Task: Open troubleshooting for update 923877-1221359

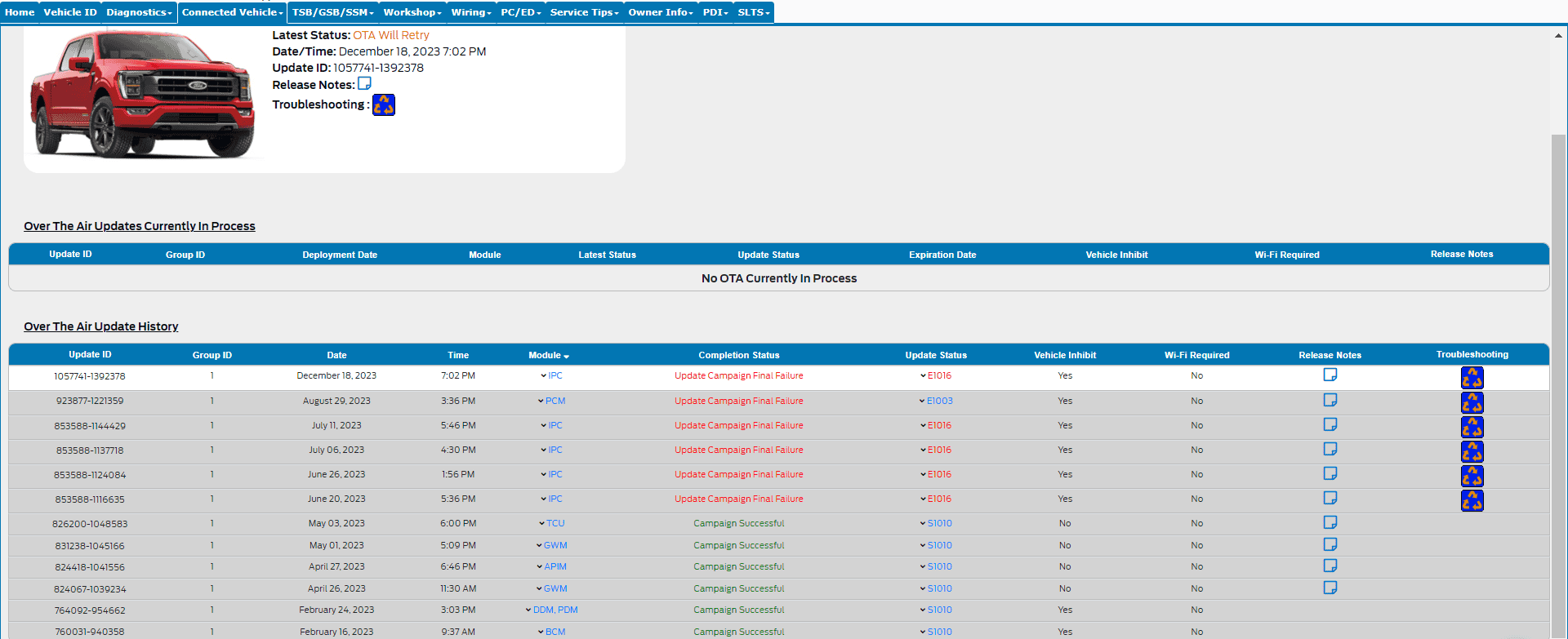Action: point(1472,402)
